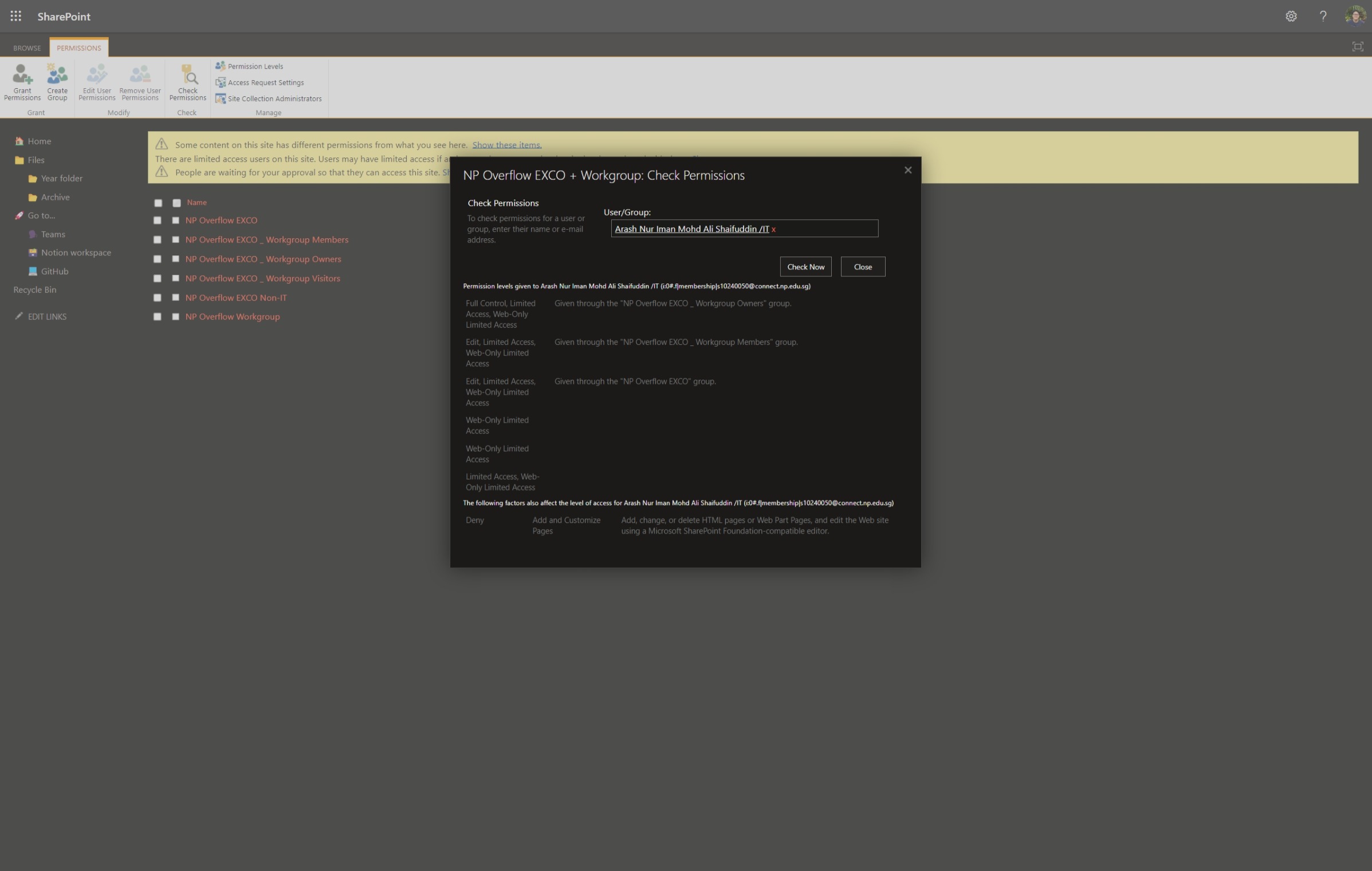
Task: Toggle the select-all checkbox beside Name
Action: click(x=176, y=203)
